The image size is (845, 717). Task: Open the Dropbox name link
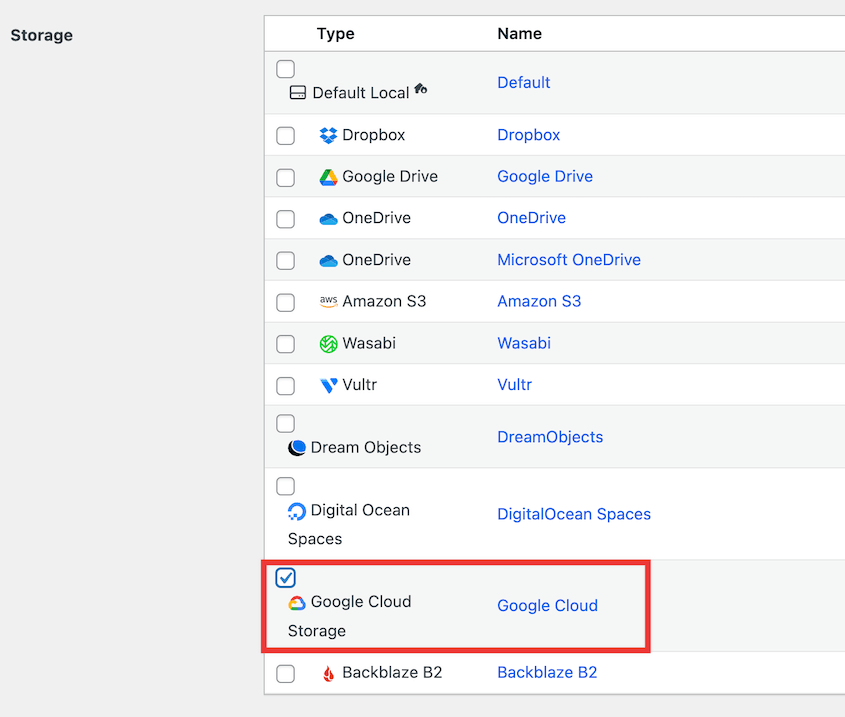(x=529, y=135)
